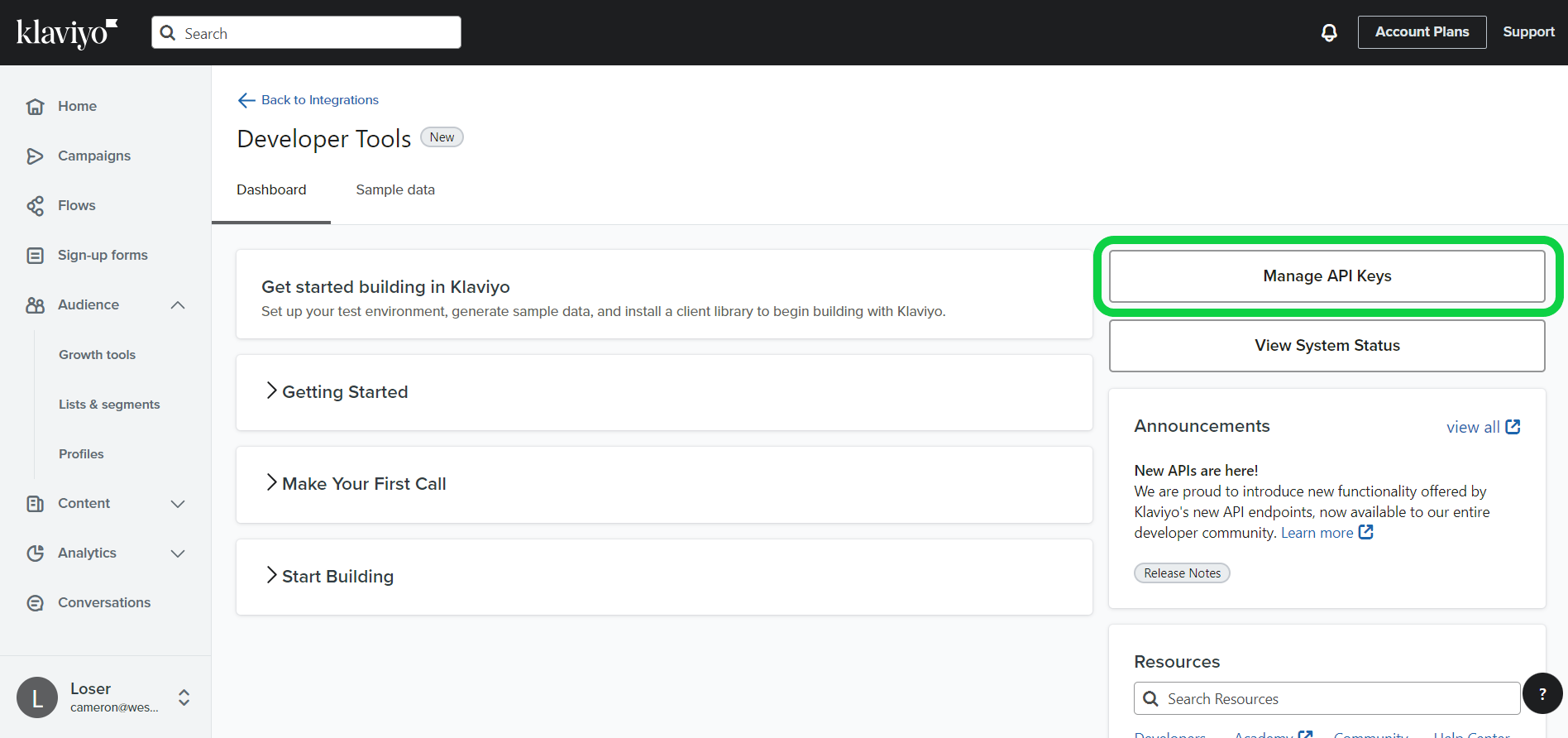Click the New badge beside Developer Tools
Image resolution: width=1568 pixels, height=738 pixels.
pyautogui.click(x=442, y=137)
